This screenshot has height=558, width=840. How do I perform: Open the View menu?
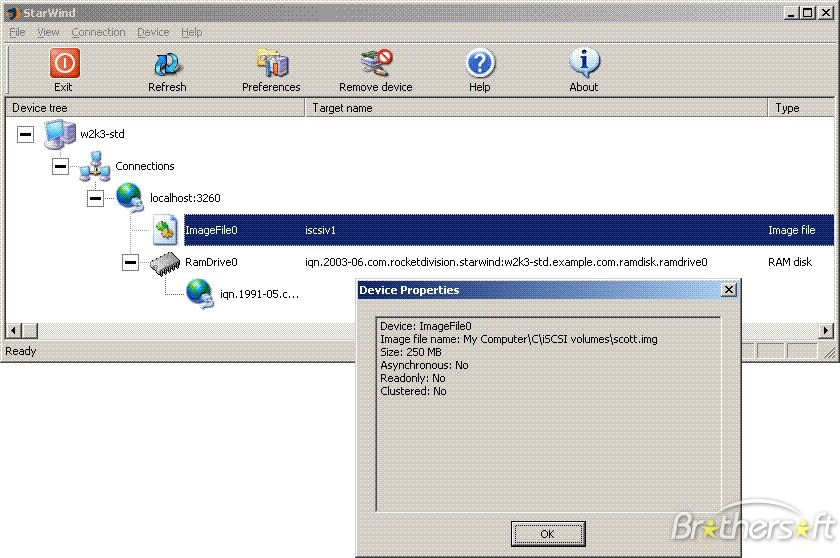point(48,32)
